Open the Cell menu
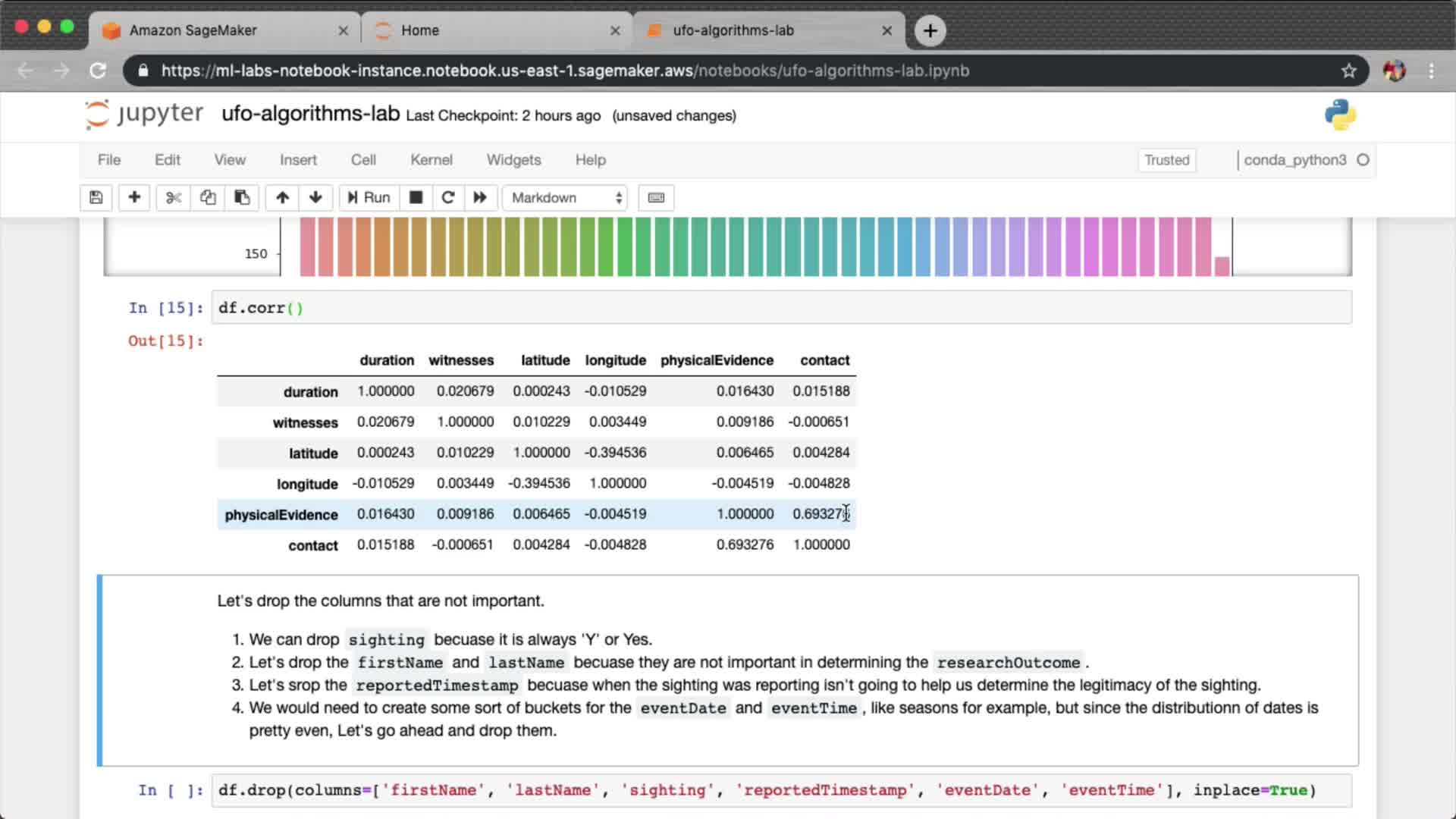Image resolution: width=1456 pixels, height=819 pixels. coord(363,160)
